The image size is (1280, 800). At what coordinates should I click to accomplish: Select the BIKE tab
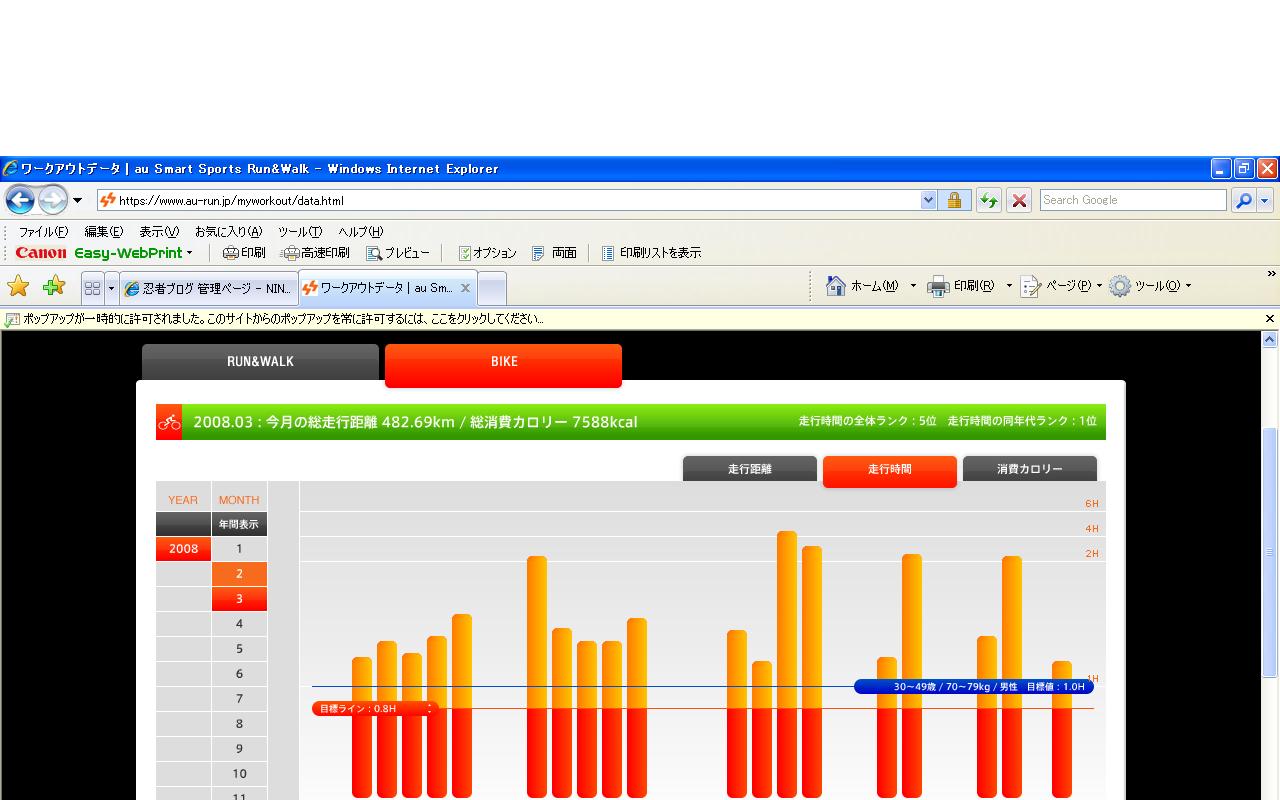503,364
